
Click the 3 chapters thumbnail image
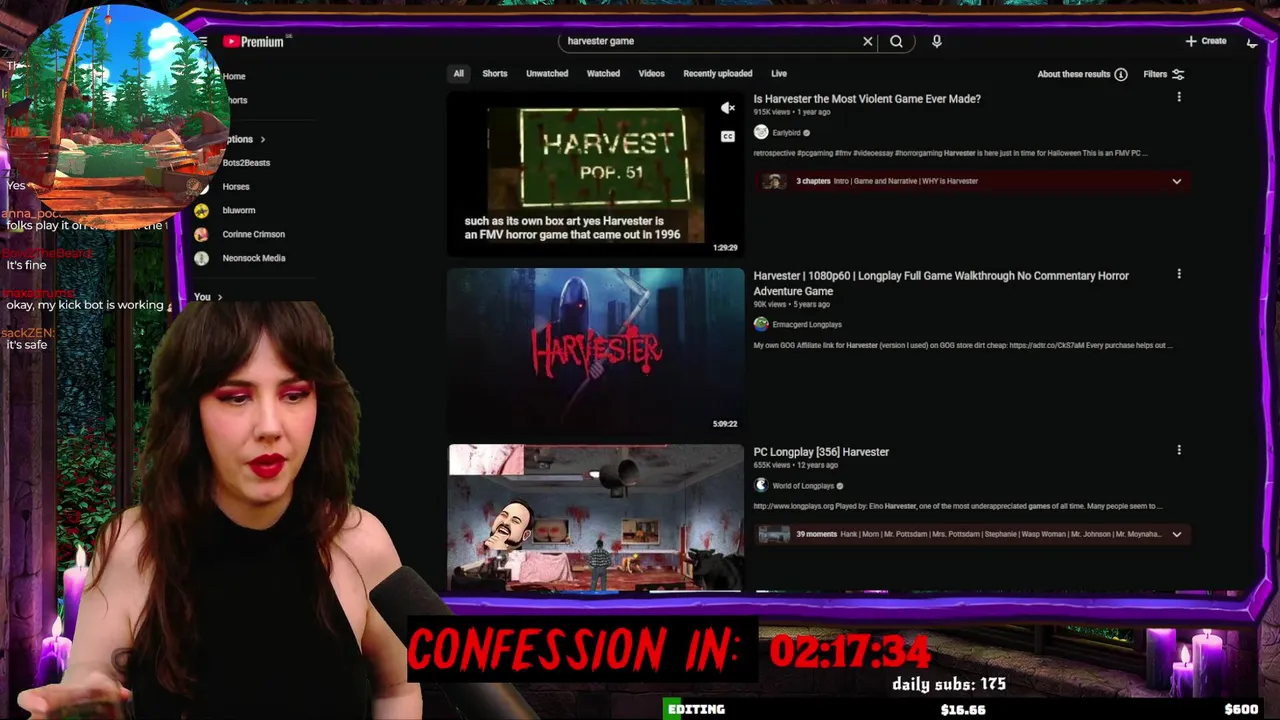pyautogui.click(x=773, y=181)
